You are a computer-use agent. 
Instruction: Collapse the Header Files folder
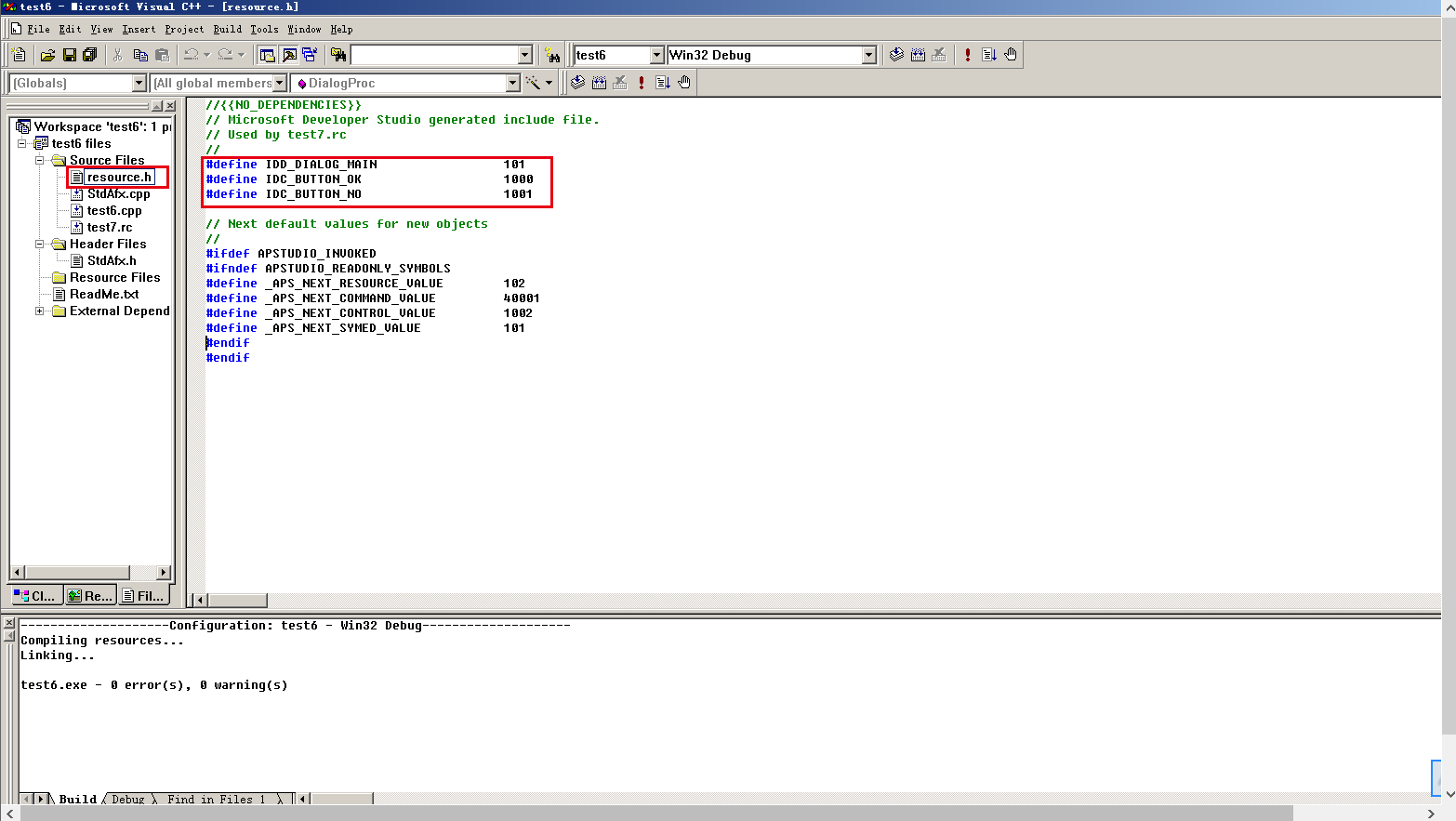tap(40, 244)
